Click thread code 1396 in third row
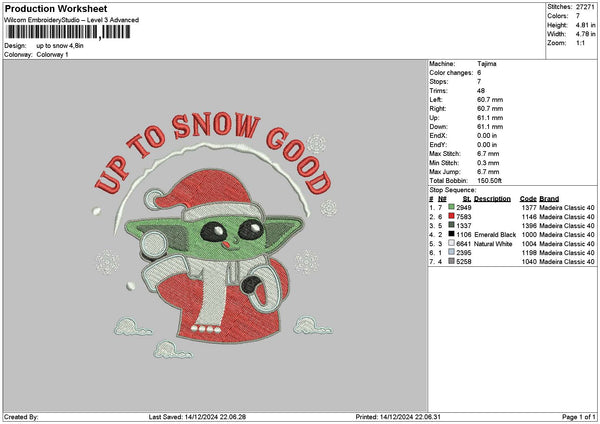 pyautogui.click(x=529, y=226)
